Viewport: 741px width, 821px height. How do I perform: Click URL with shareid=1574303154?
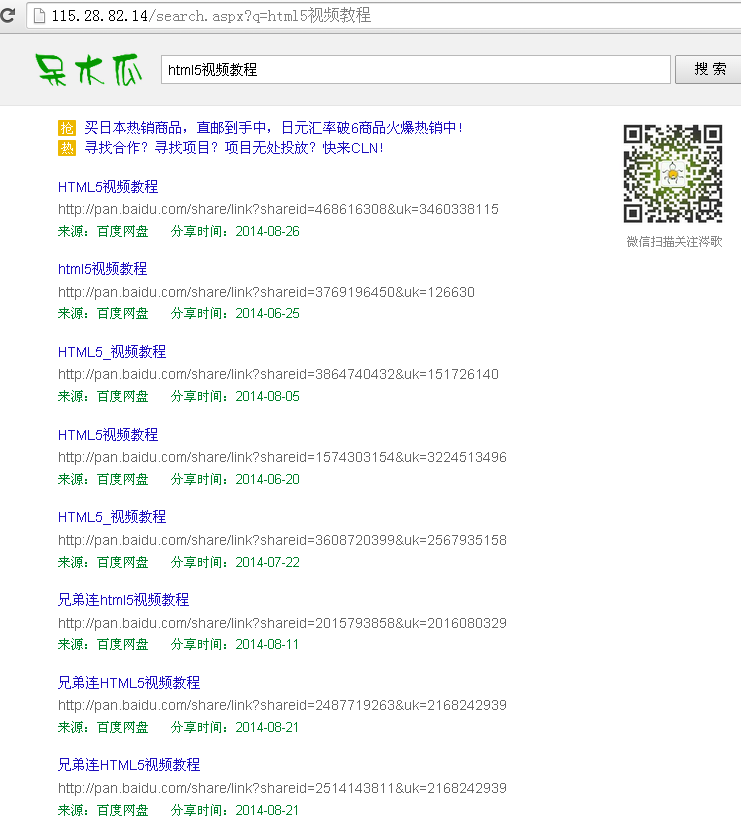point(282,458)
